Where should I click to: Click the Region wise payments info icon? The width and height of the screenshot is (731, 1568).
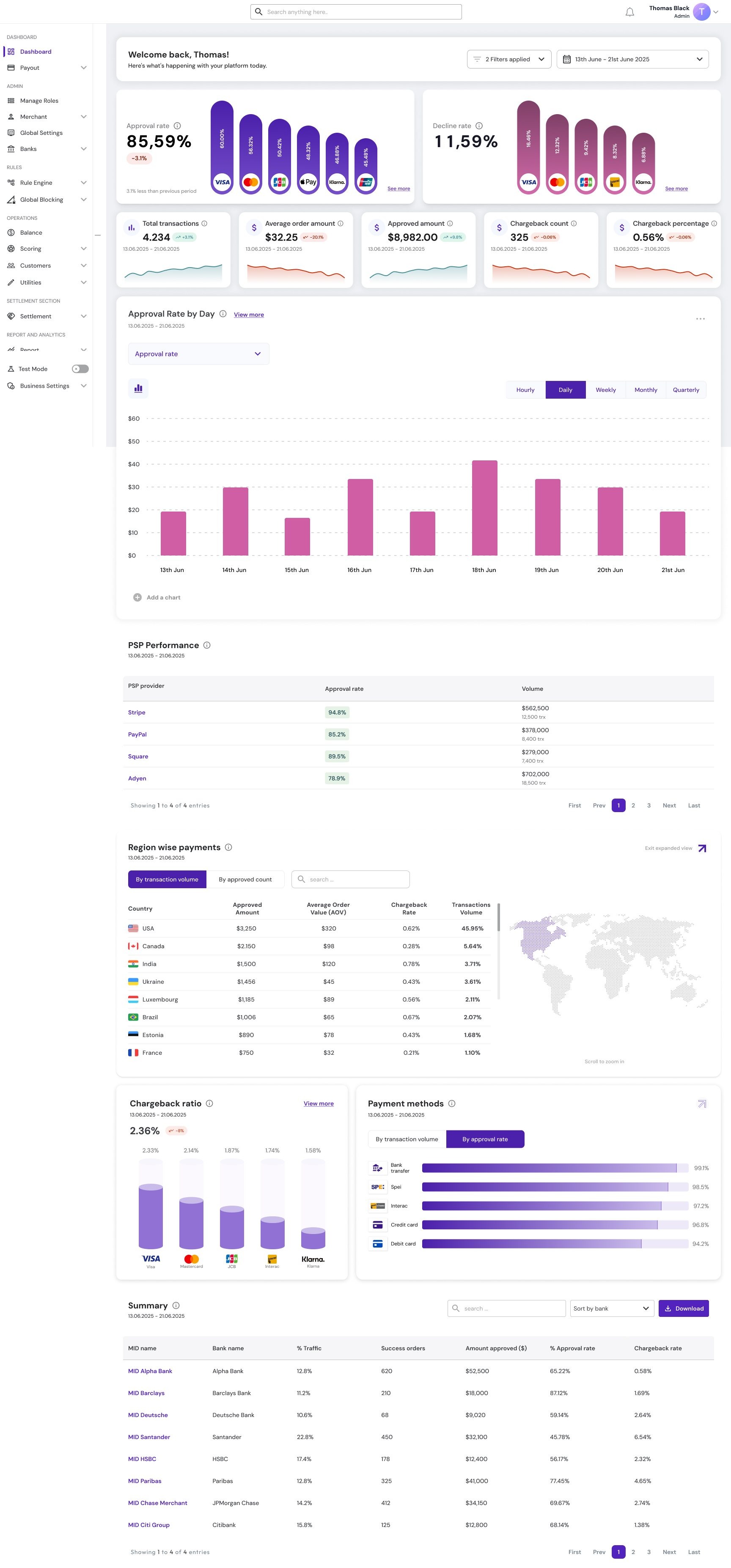[228, 847]
